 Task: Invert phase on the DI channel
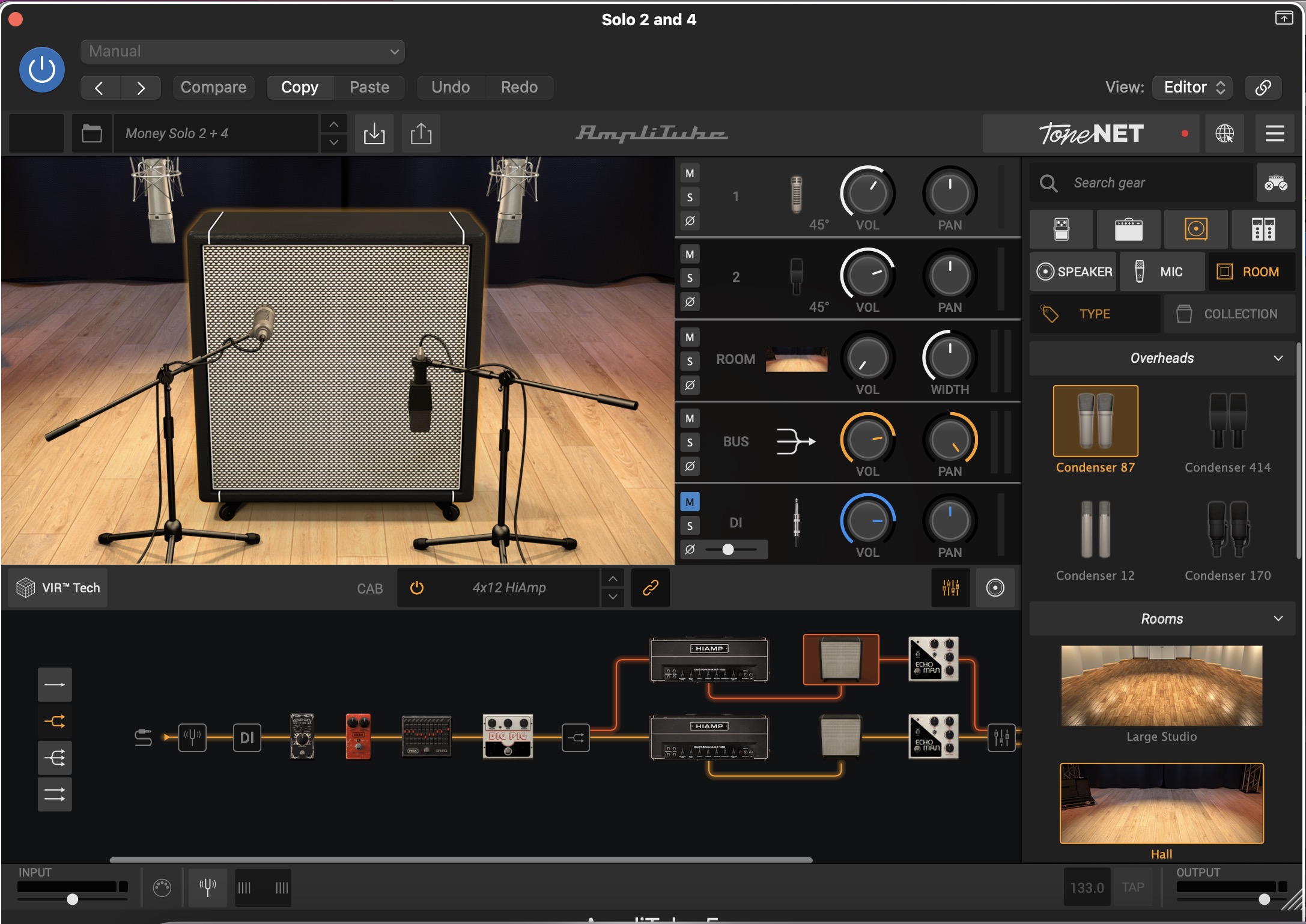pyautogui.click(x=690, y=549)
